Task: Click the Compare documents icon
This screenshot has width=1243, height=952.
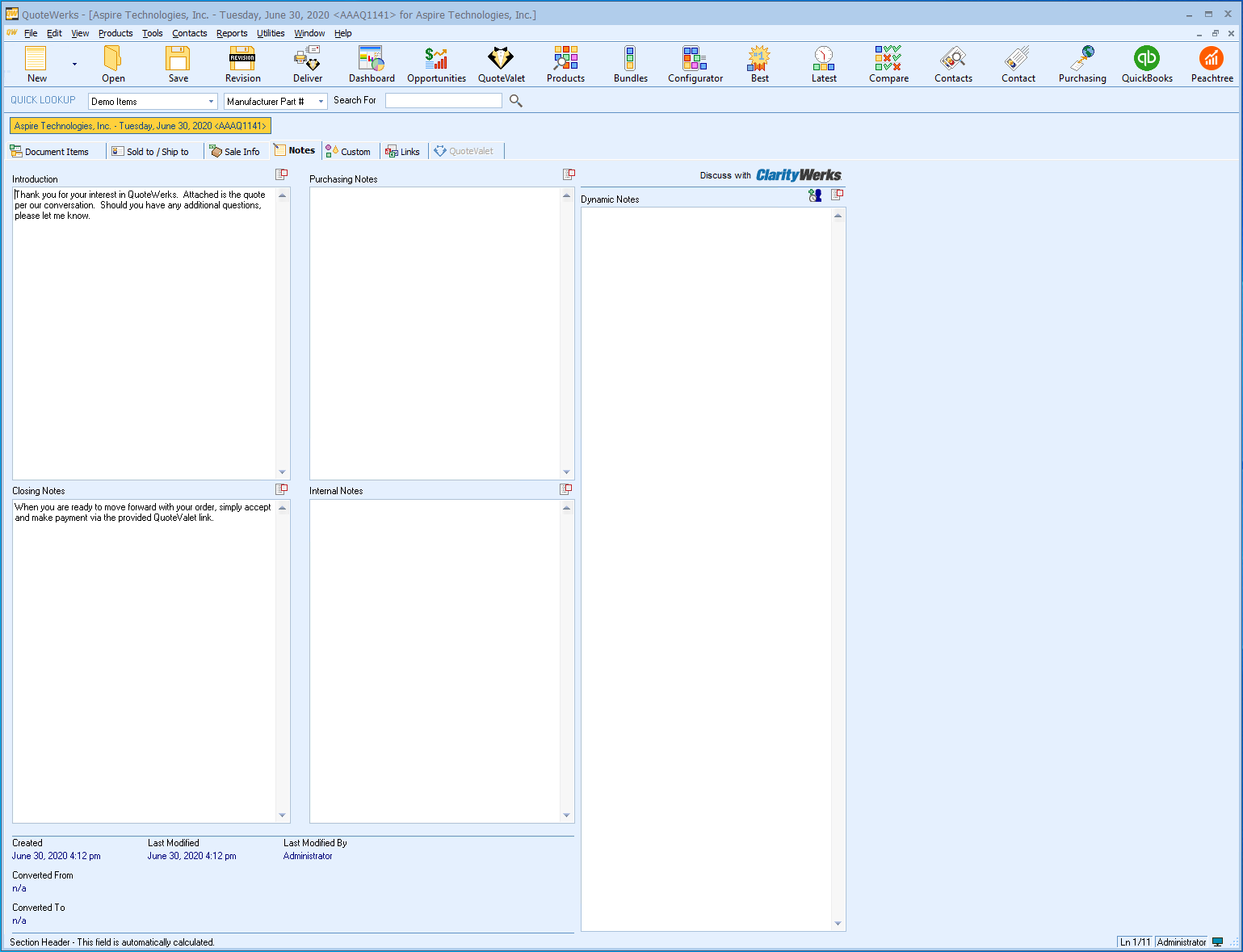Action: (x=888, y=65)
